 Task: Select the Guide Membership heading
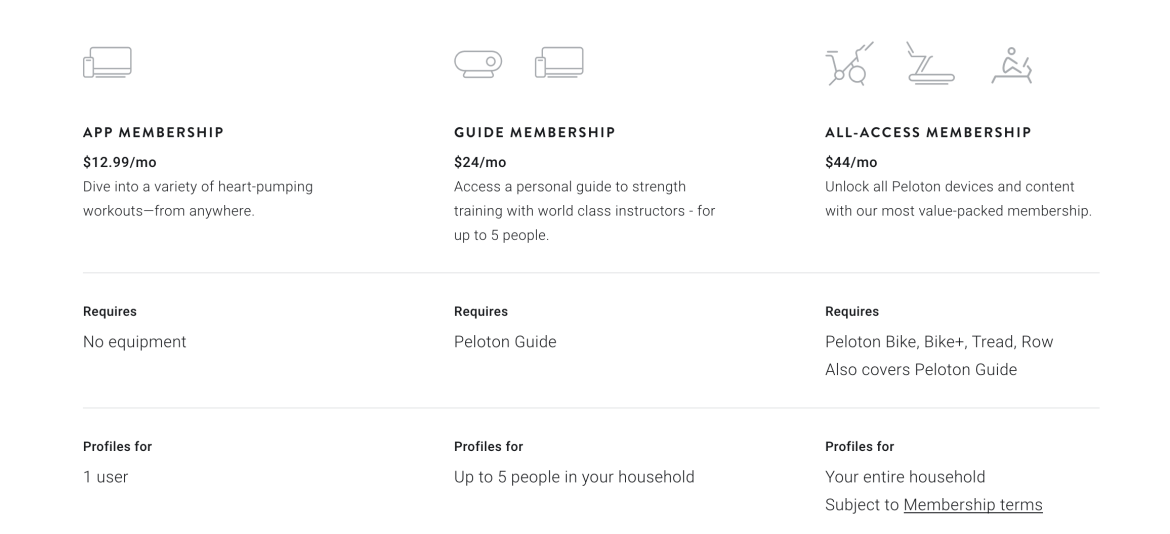535,132
